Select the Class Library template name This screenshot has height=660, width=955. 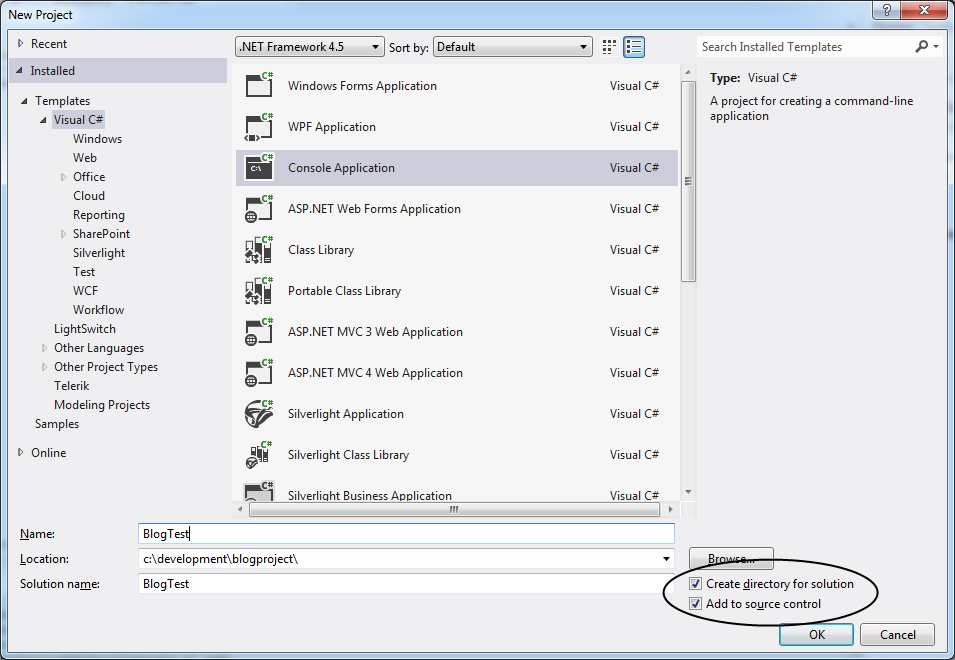321,250
